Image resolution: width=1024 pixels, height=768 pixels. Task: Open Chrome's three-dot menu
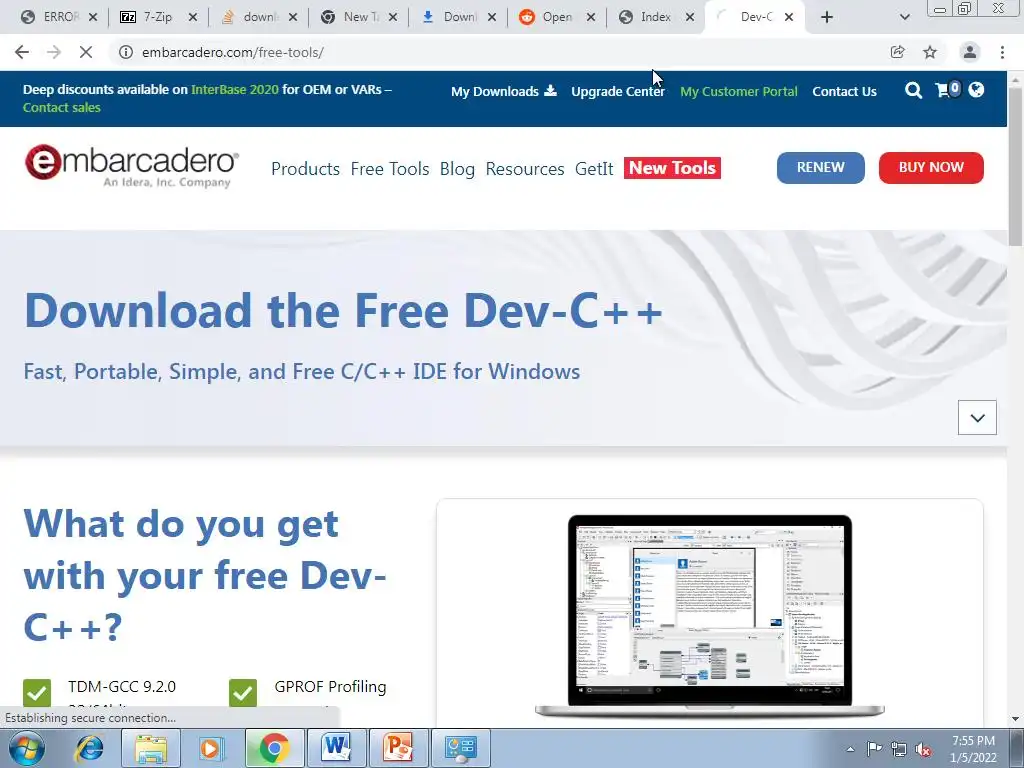point(1002,52)
